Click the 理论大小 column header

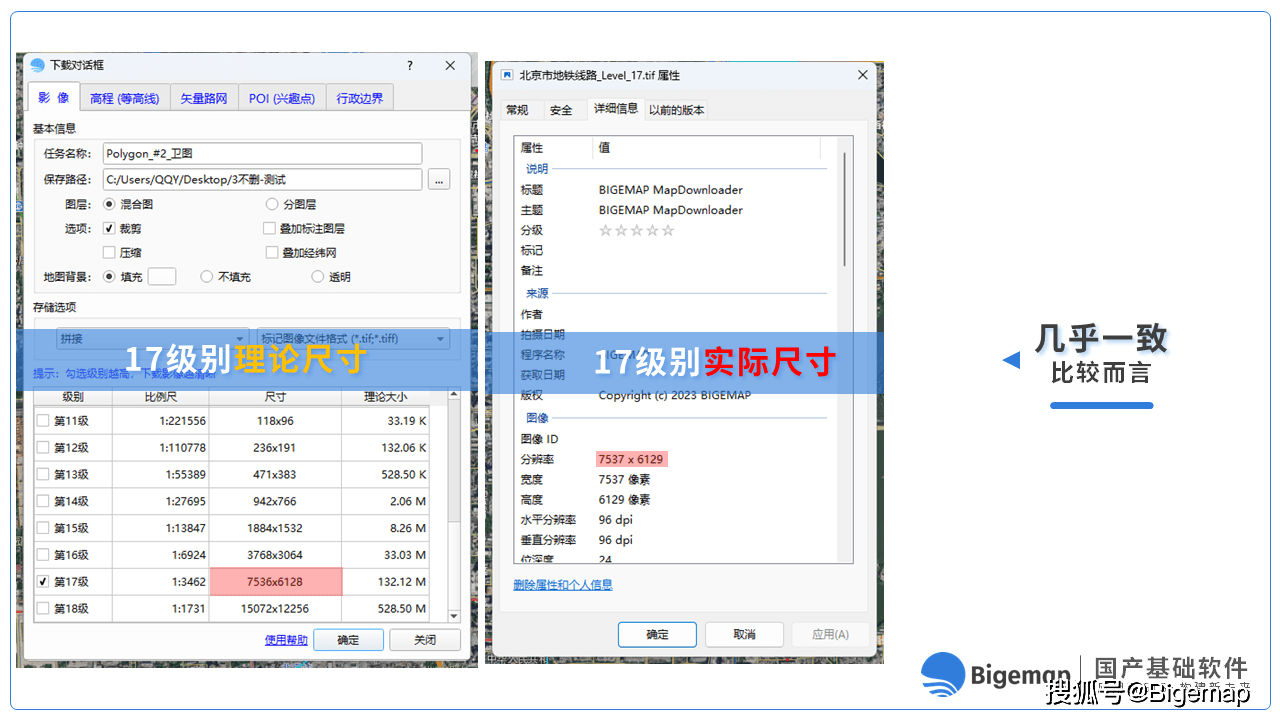(386, 397)
